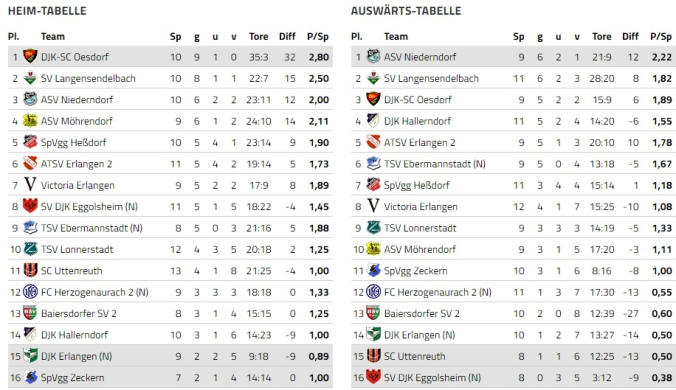This screenshot has height=390, width=676.
Task: Click SV DJK Eggolsheim red crest in away table
Action: pyautogui.click(x=373, y=377)
